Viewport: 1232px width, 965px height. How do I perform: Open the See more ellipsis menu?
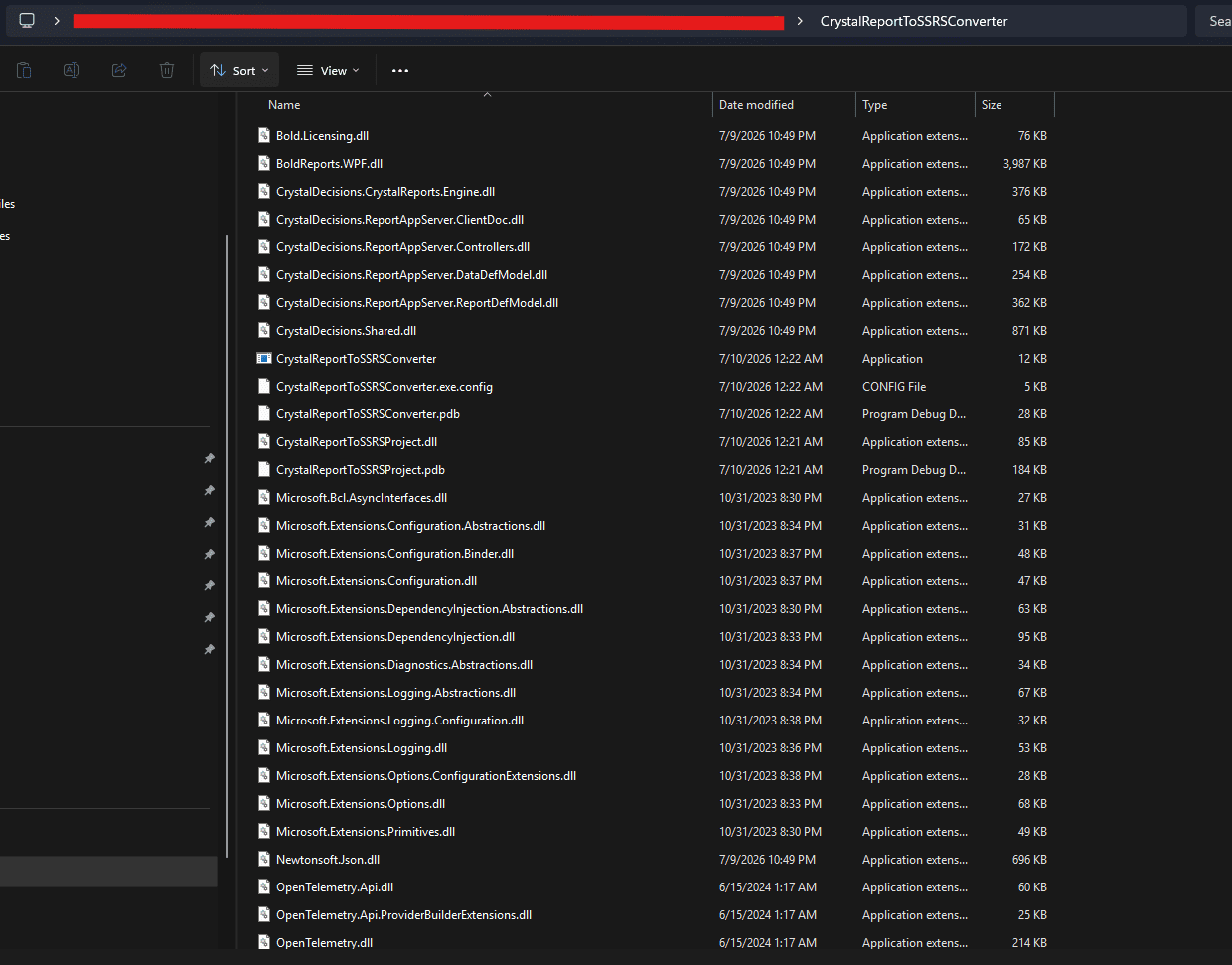(400, 70)
